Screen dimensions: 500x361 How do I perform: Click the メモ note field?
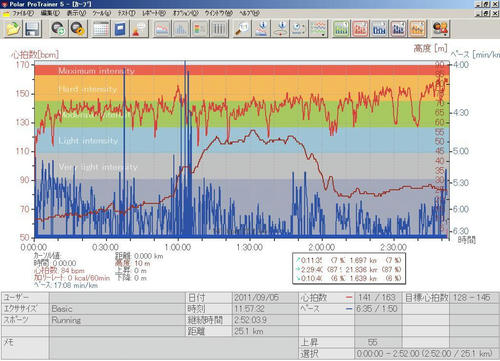(174, 348)
